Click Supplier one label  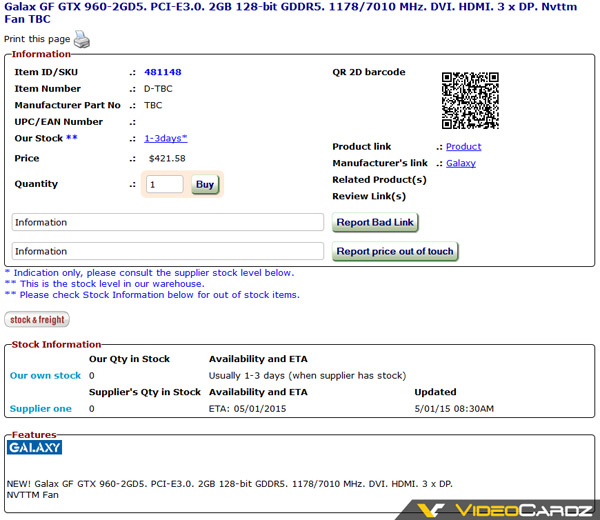coord(41,409)
